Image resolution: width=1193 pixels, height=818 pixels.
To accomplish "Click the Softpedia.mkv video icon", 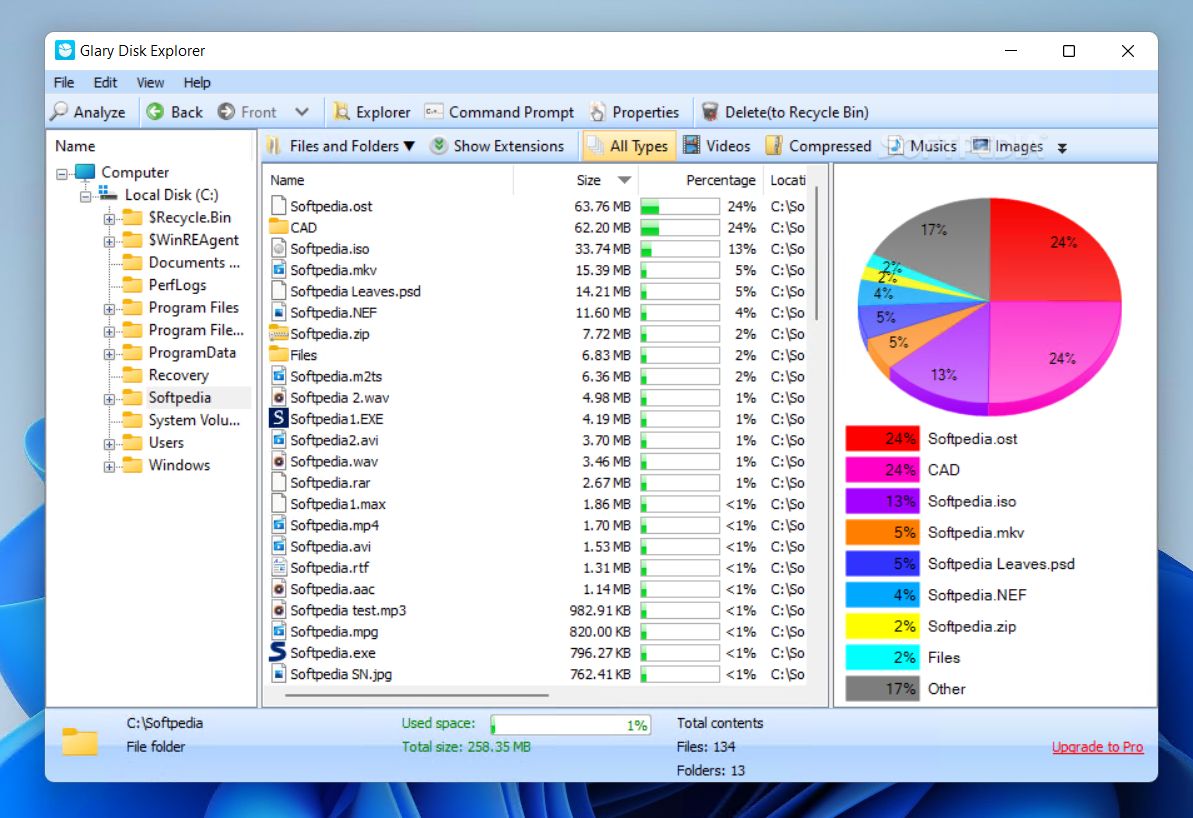I will tap(278, 269).
